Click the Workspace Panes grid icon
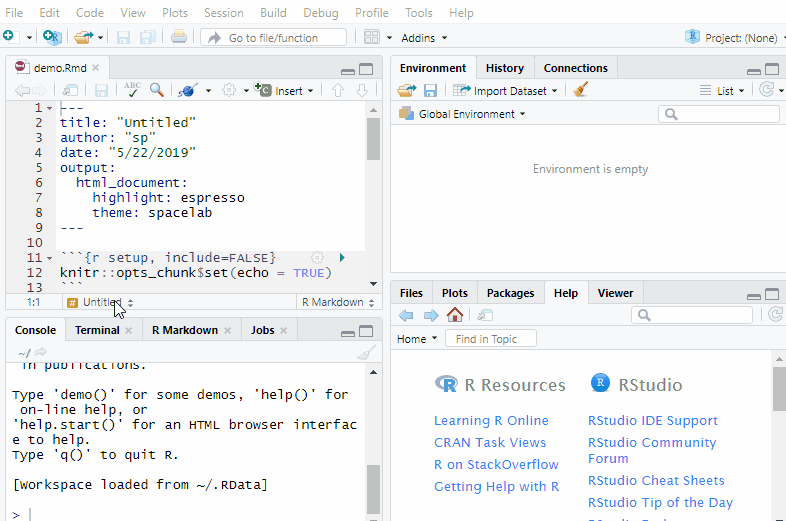The image size is (786, 521). pos(371,37)
